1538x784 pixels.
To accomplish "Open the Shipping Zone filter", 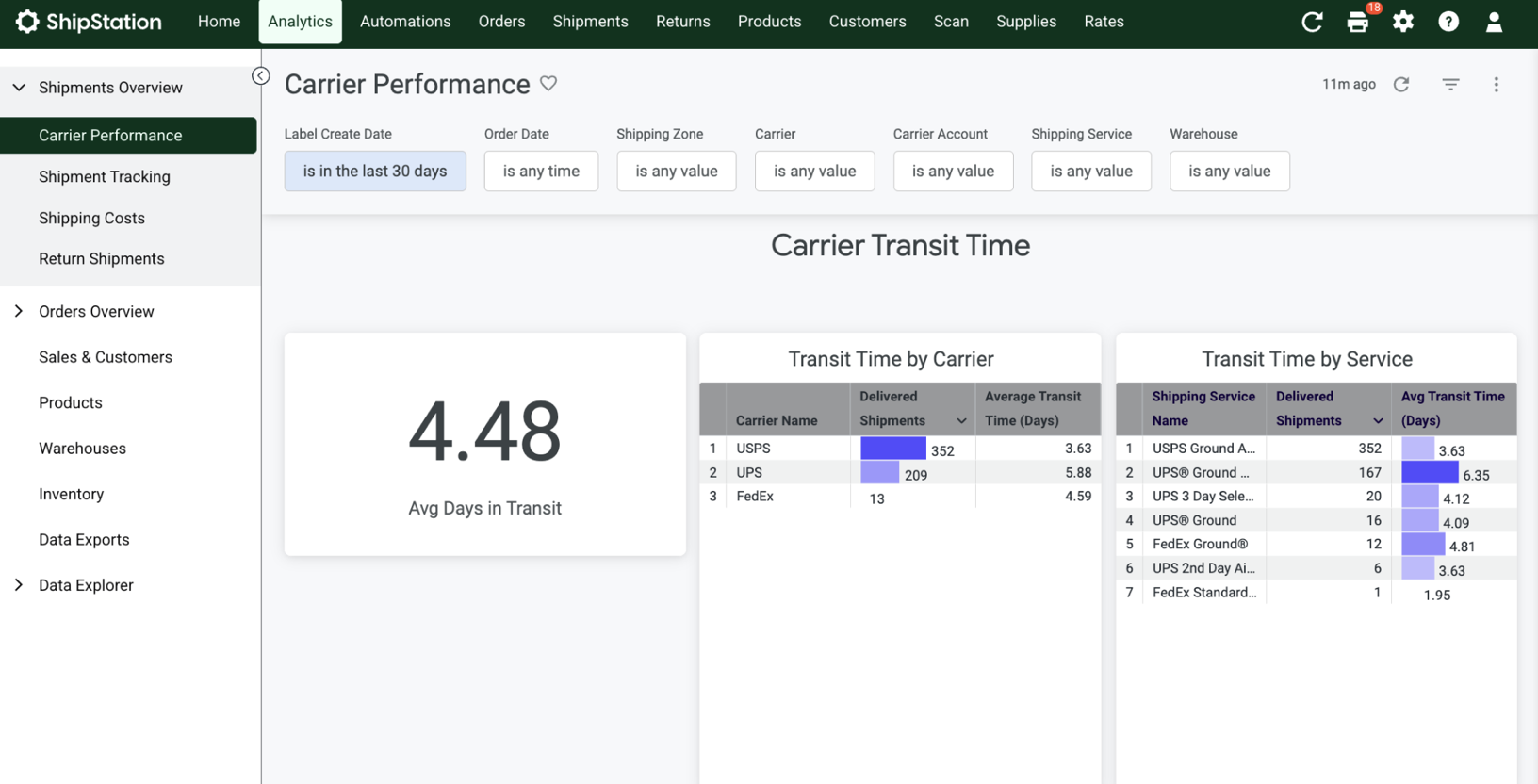I will coord(677,171).
